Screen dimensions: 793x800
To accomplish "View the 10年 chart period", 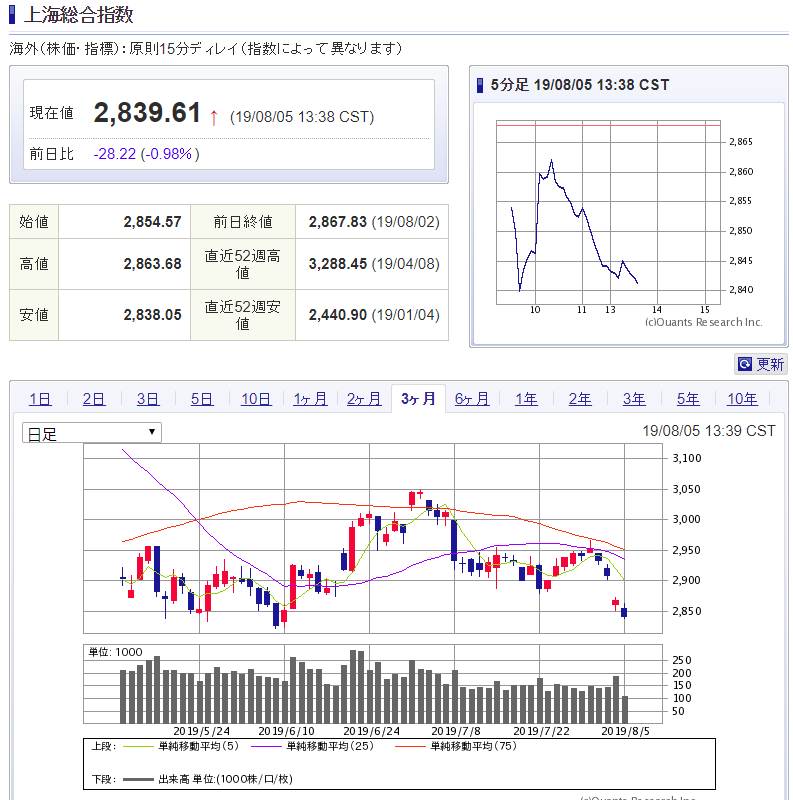I will click(x=742, y=399).
